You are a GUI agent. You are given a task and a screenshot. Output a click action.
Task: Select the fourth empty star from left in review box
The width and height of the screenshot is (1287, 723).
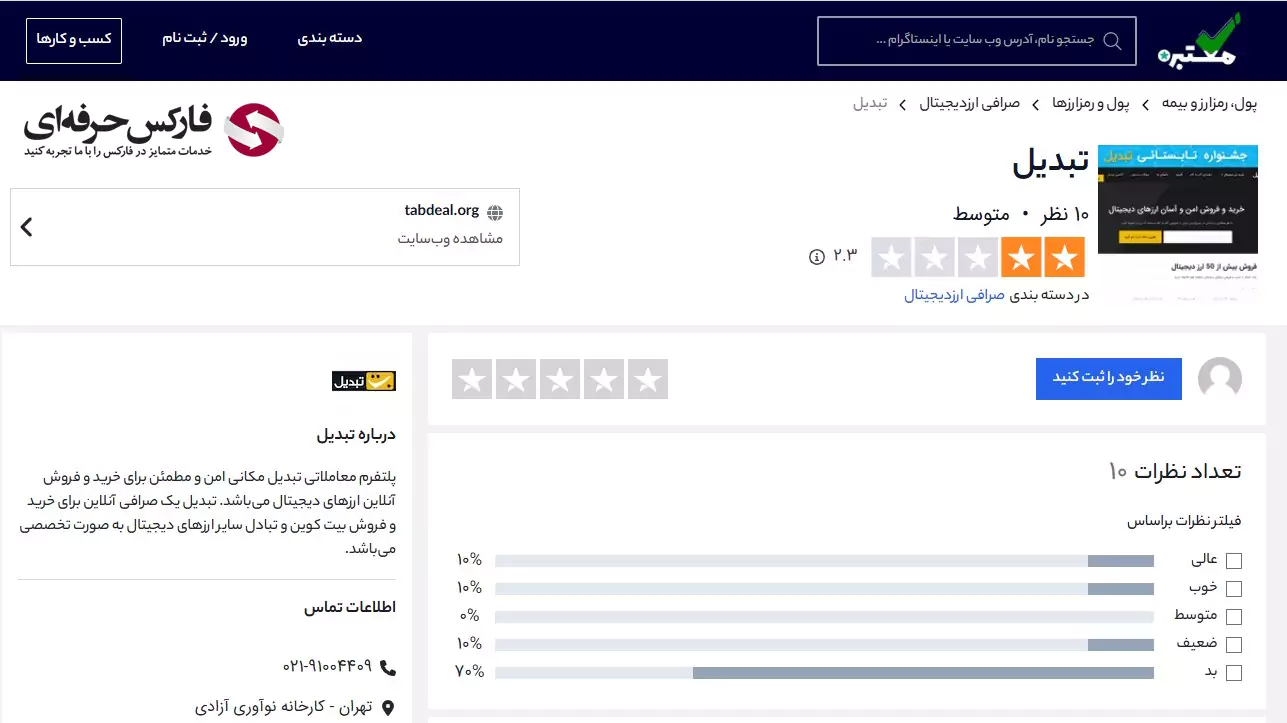pyautogui.click(x=604, y=380)
